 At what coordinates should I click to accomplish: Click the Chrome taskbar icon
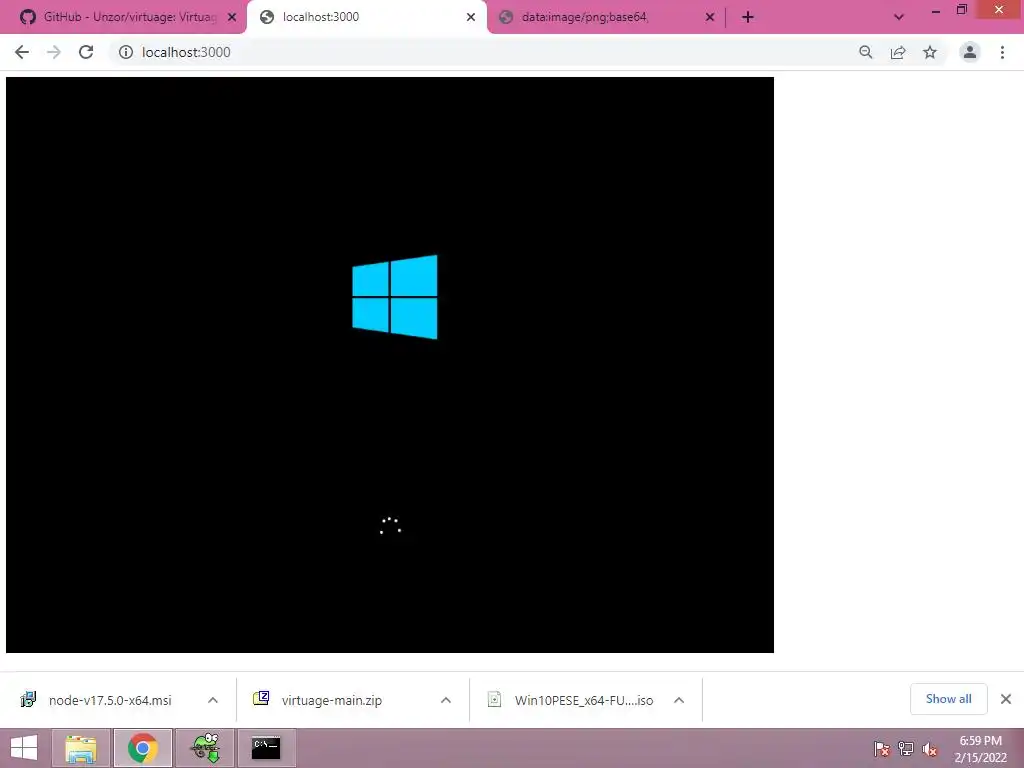[143, 748]
